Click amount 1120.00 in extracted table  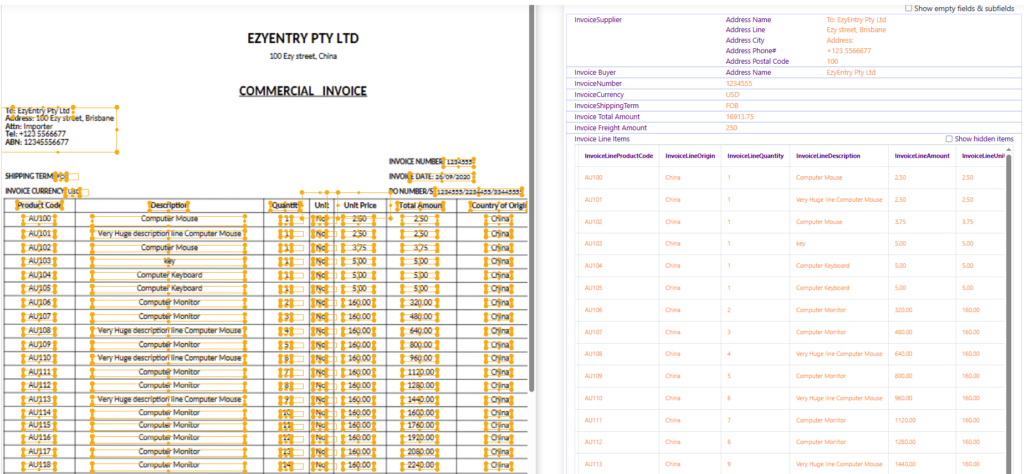(904, 421)
